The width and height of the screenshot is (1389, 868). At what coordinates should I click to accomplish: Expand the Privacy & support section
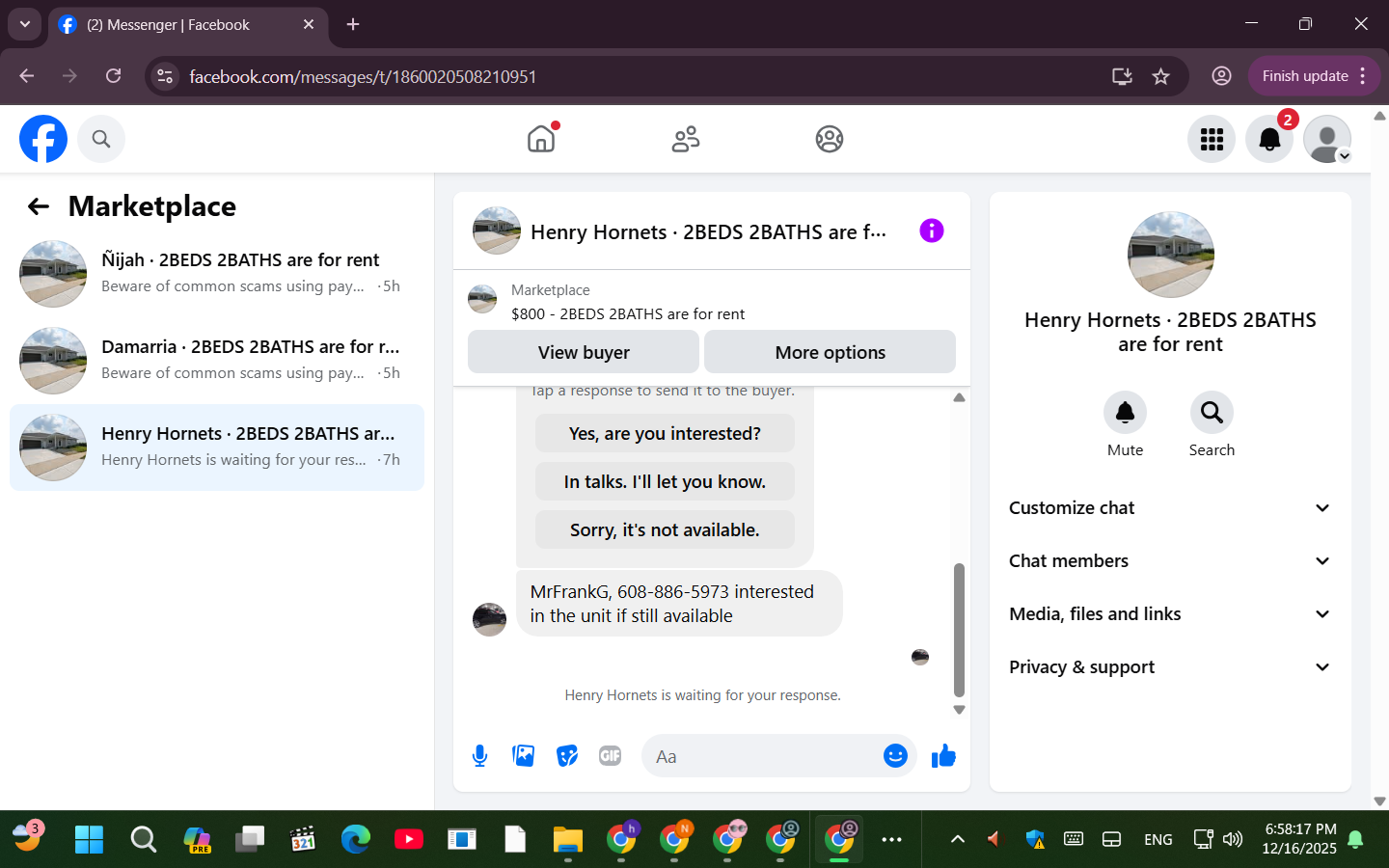(x=1170, y=667)
